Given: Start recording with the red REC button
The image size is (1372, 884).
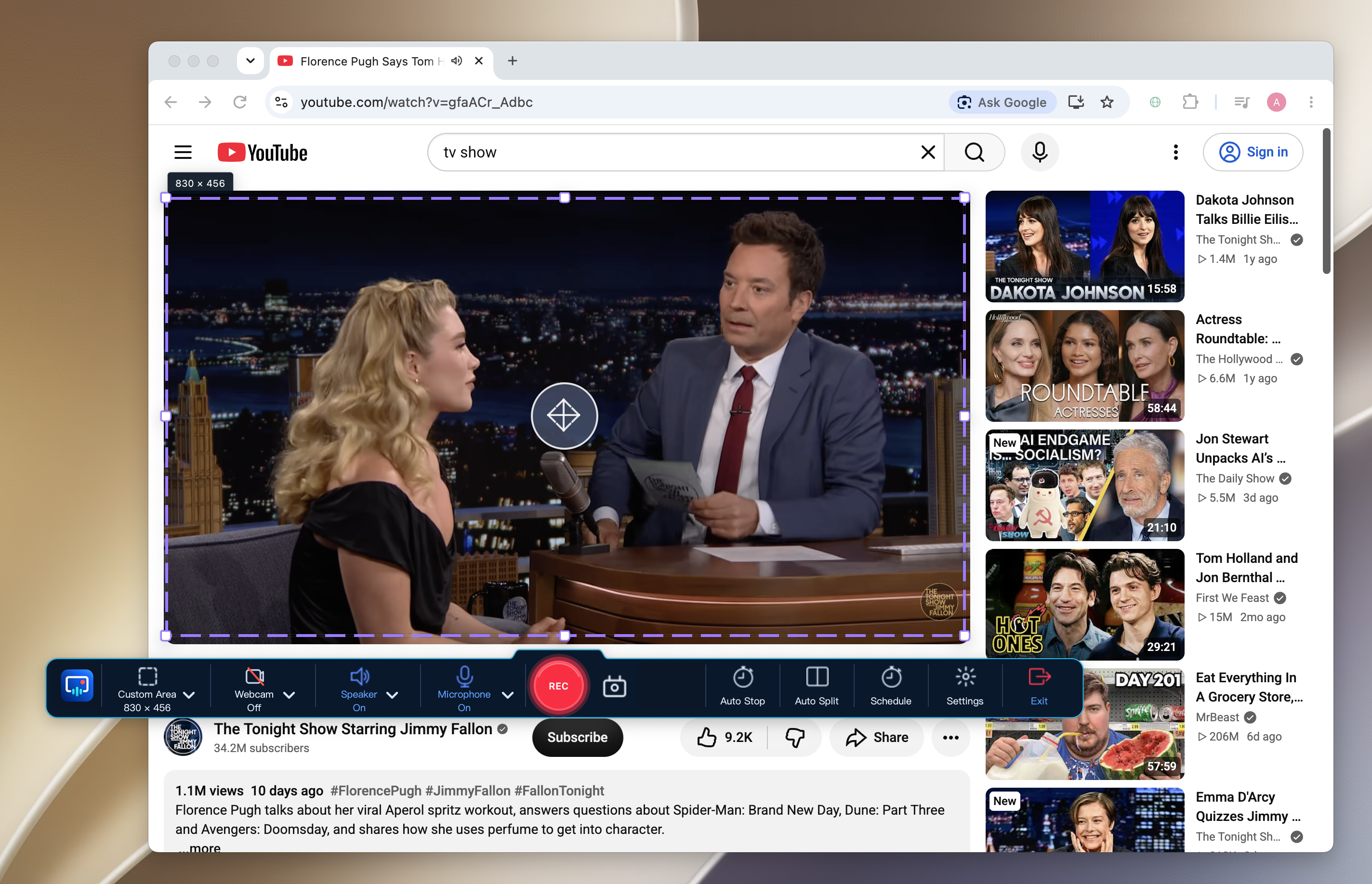Looking at the screenshot, I should click(558, 686).
